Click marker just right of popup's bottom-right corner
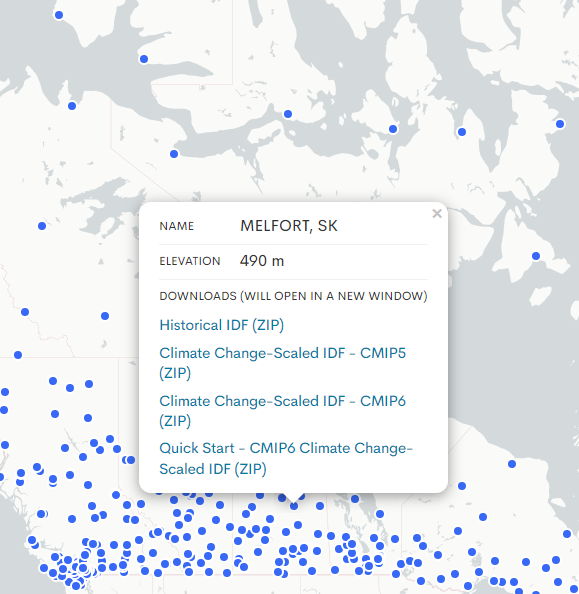The image size is (579, 594). (x=462, y=486)
